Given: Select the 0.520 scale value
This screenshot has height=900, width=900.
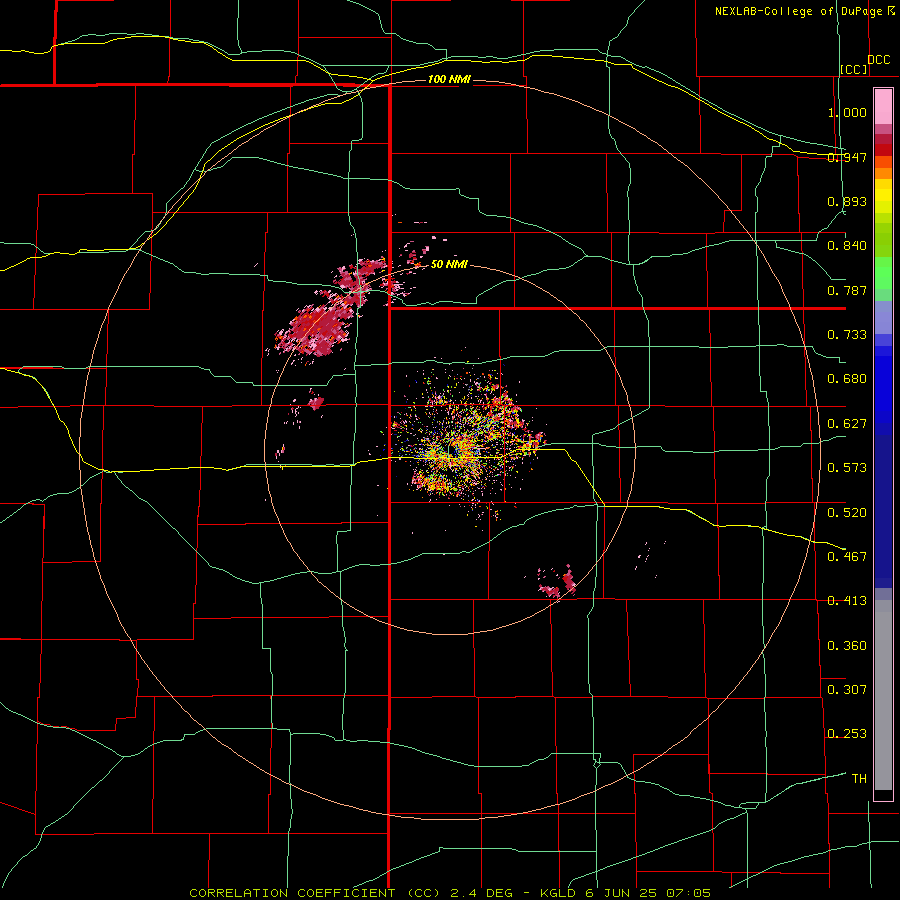Looking at the screenshot, I should coord(847,512).
